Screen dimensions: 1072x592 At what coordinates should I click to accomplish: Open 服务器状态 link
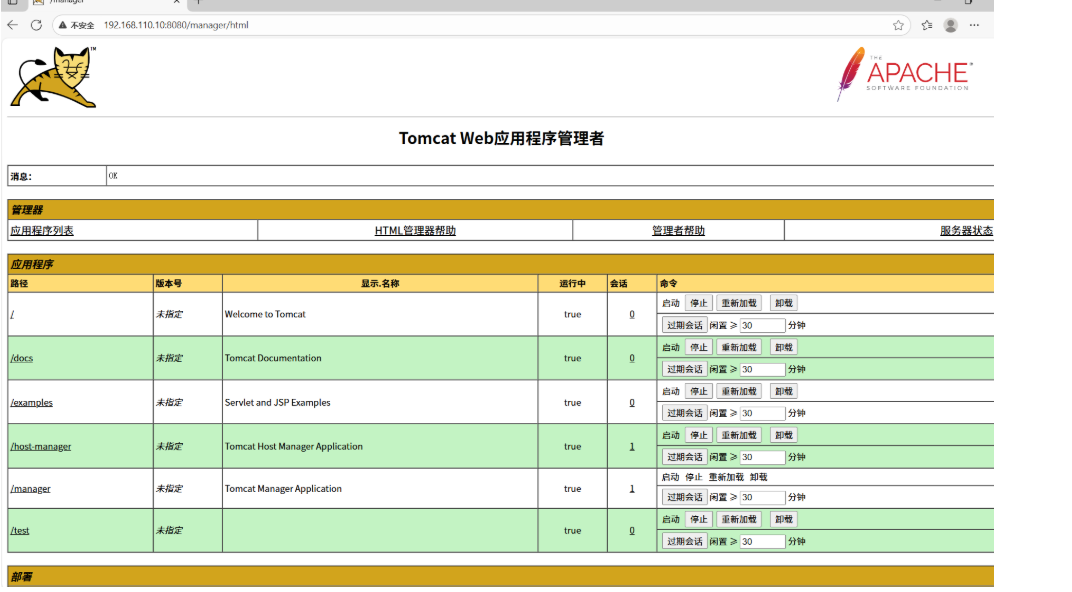point(966,230)
